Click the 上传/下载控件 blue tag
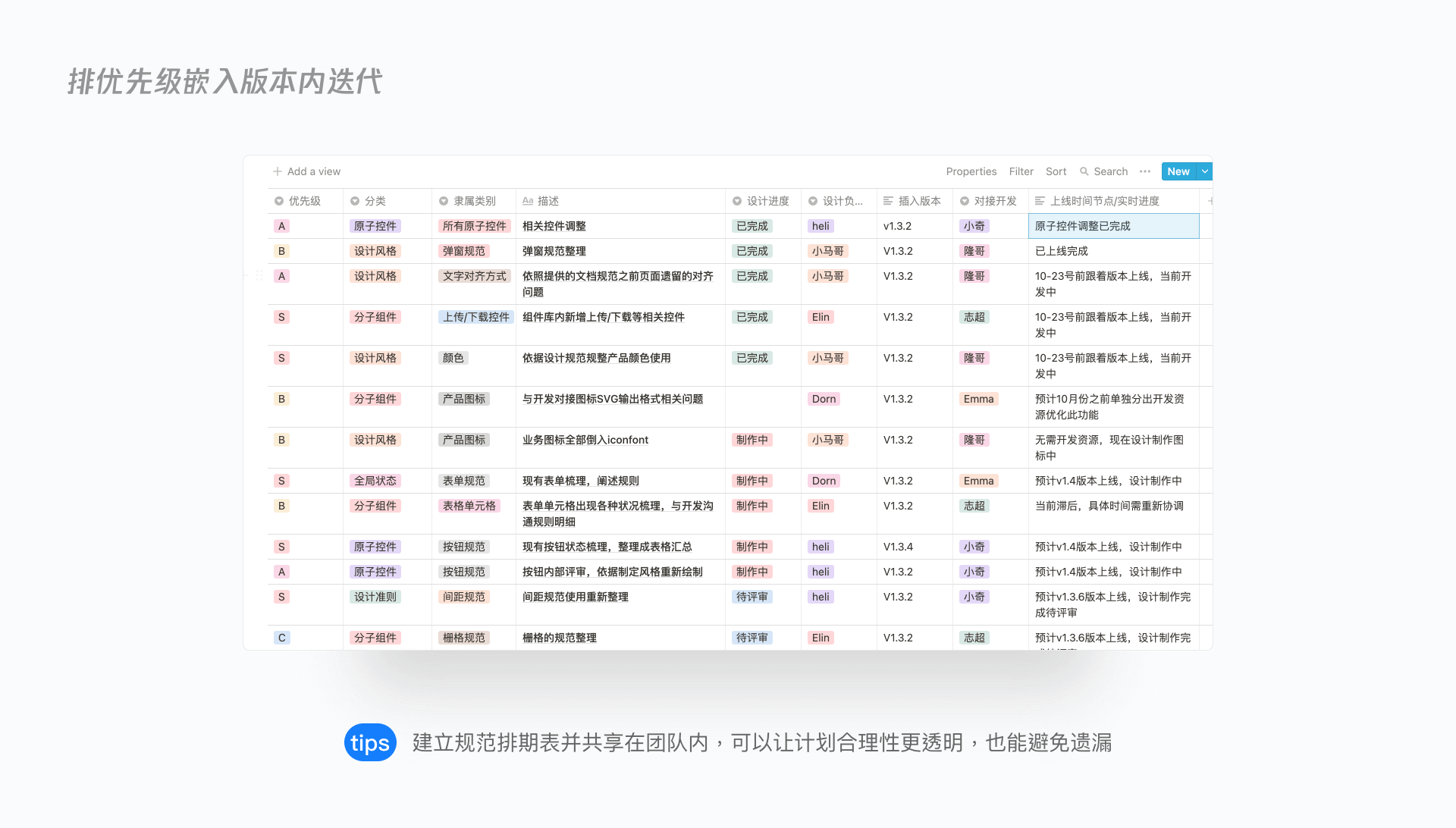Screen dimensions: 1456x828 coord(475,317)
